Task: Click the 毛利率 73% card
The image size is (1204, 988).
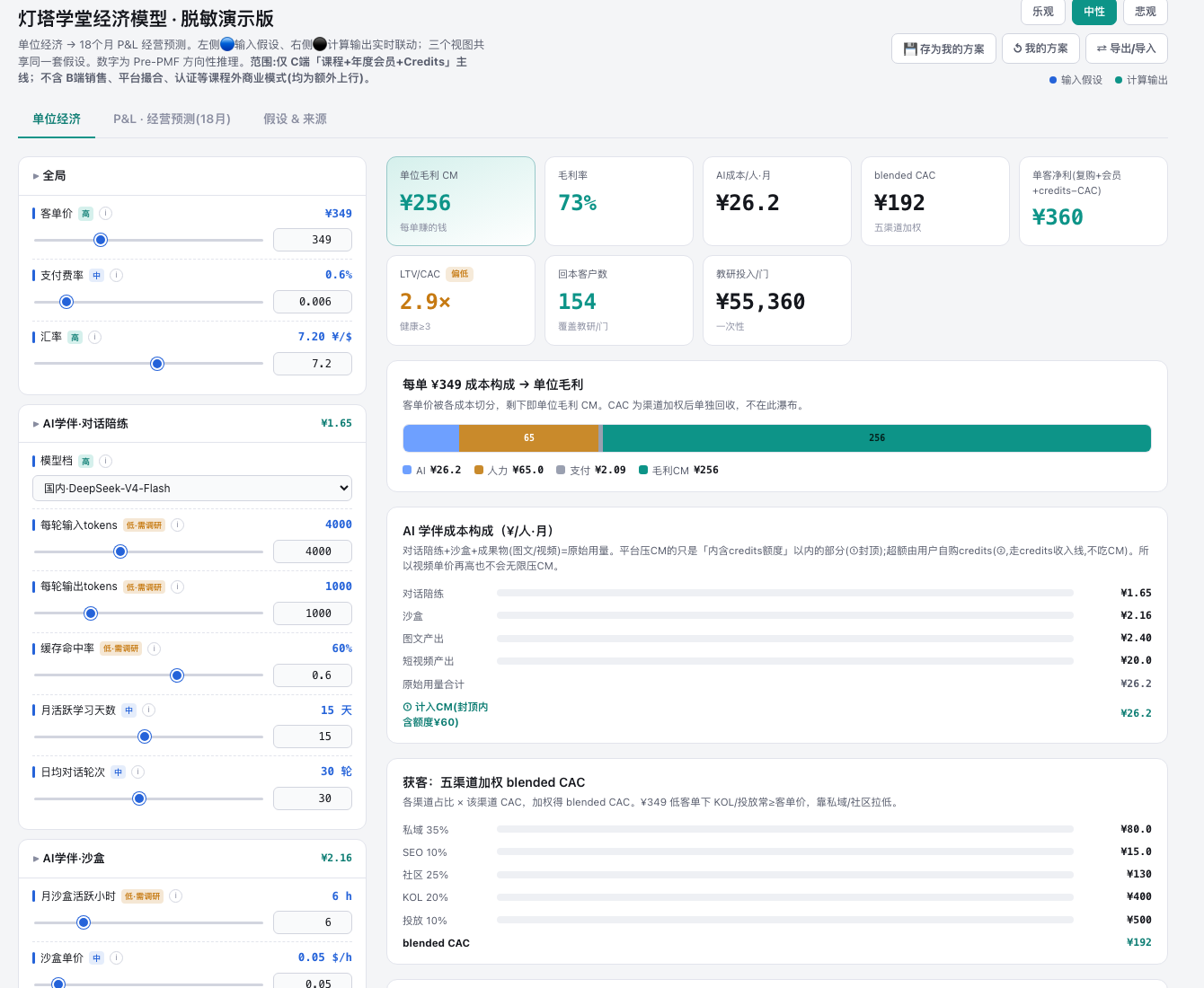Action: coord(619,201)
